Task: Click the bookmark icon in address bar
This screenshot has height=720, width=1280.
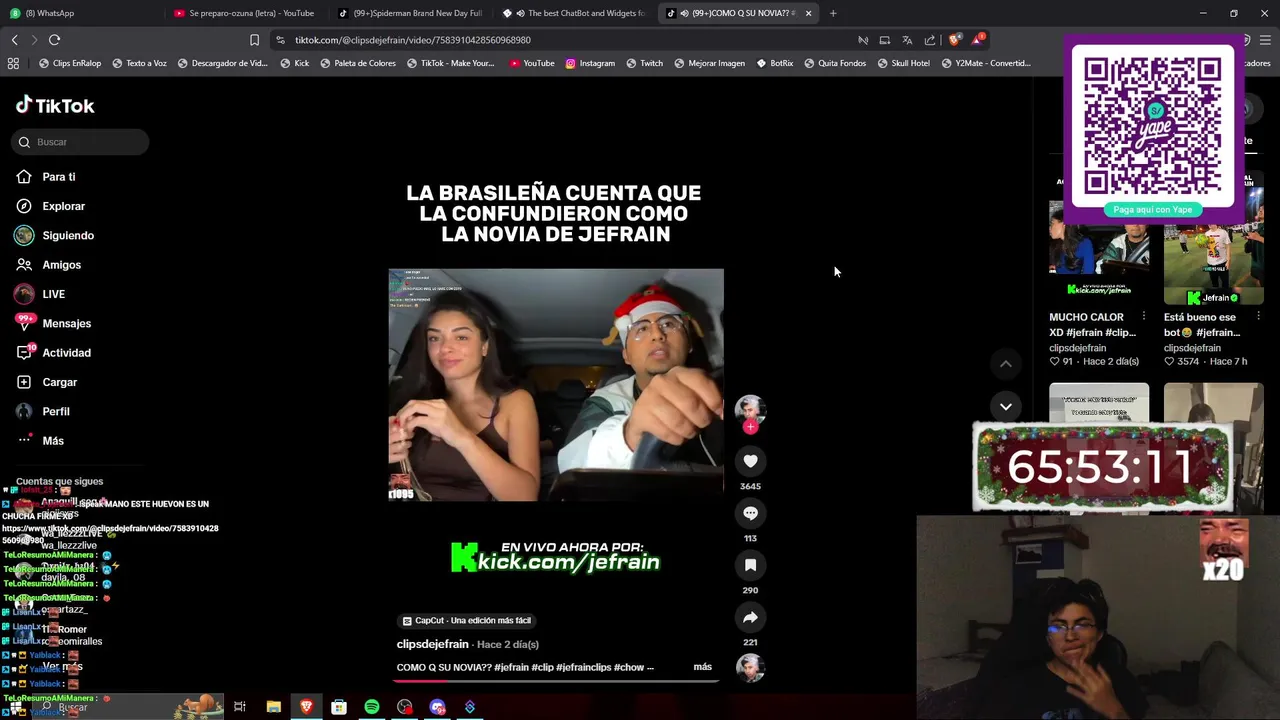Action: [x=254, y=40]
